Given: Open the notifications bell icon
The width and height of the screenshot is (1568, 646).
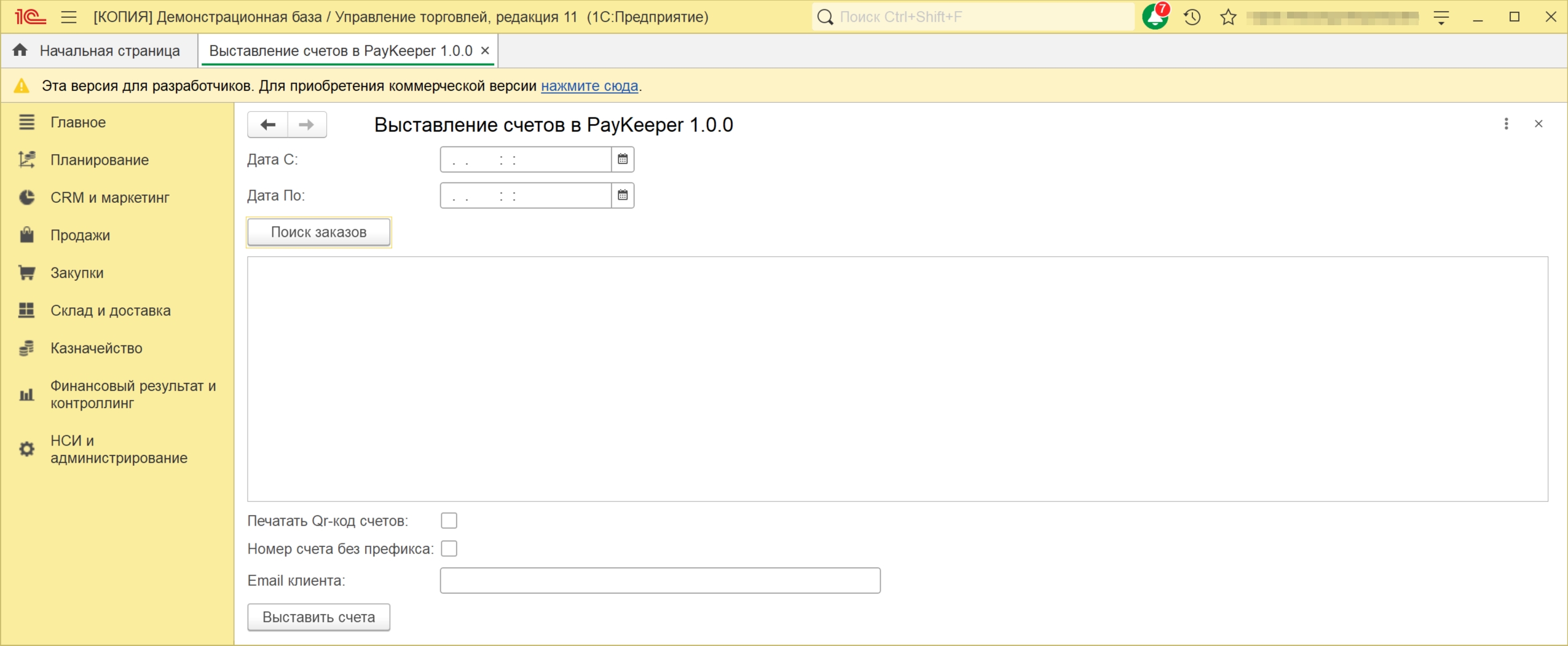Looking at the screenshot, I should (1154, 17).
